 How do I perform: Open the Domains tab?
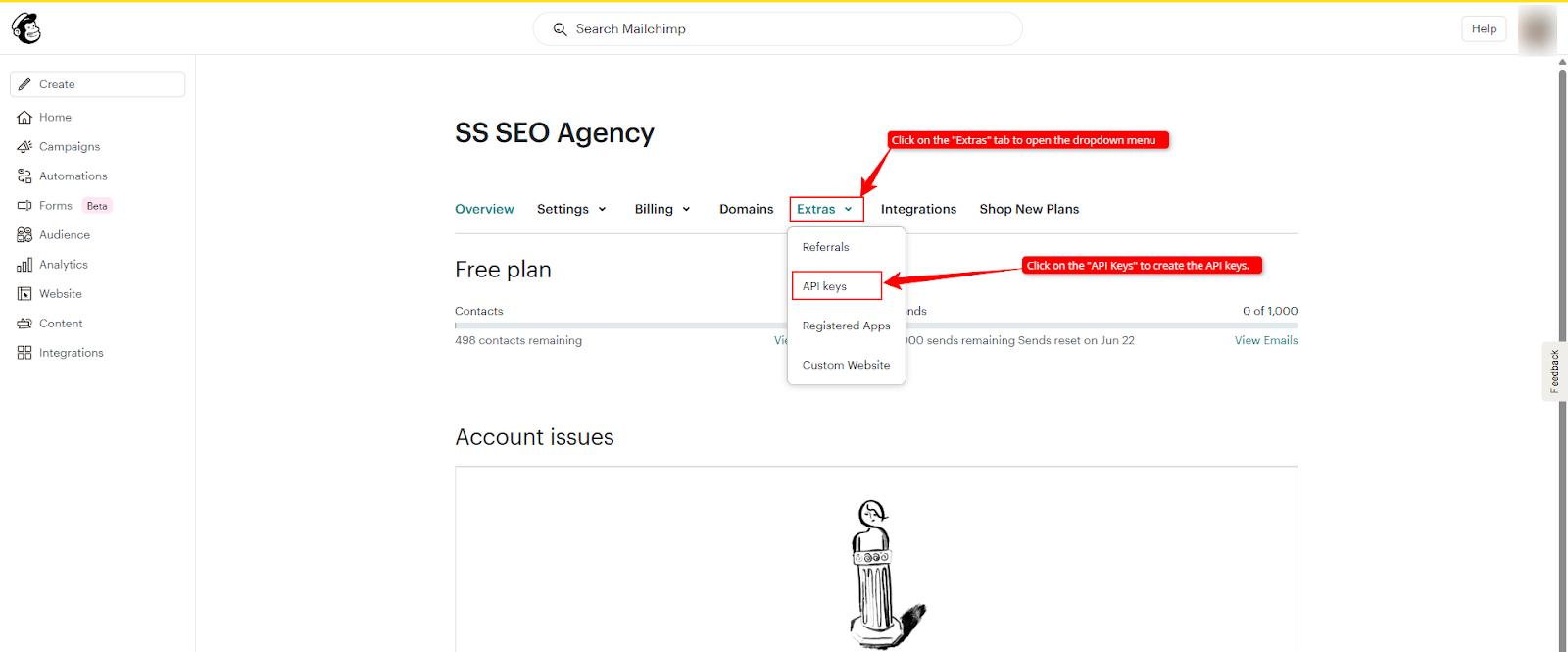click(x=747, y=209)
